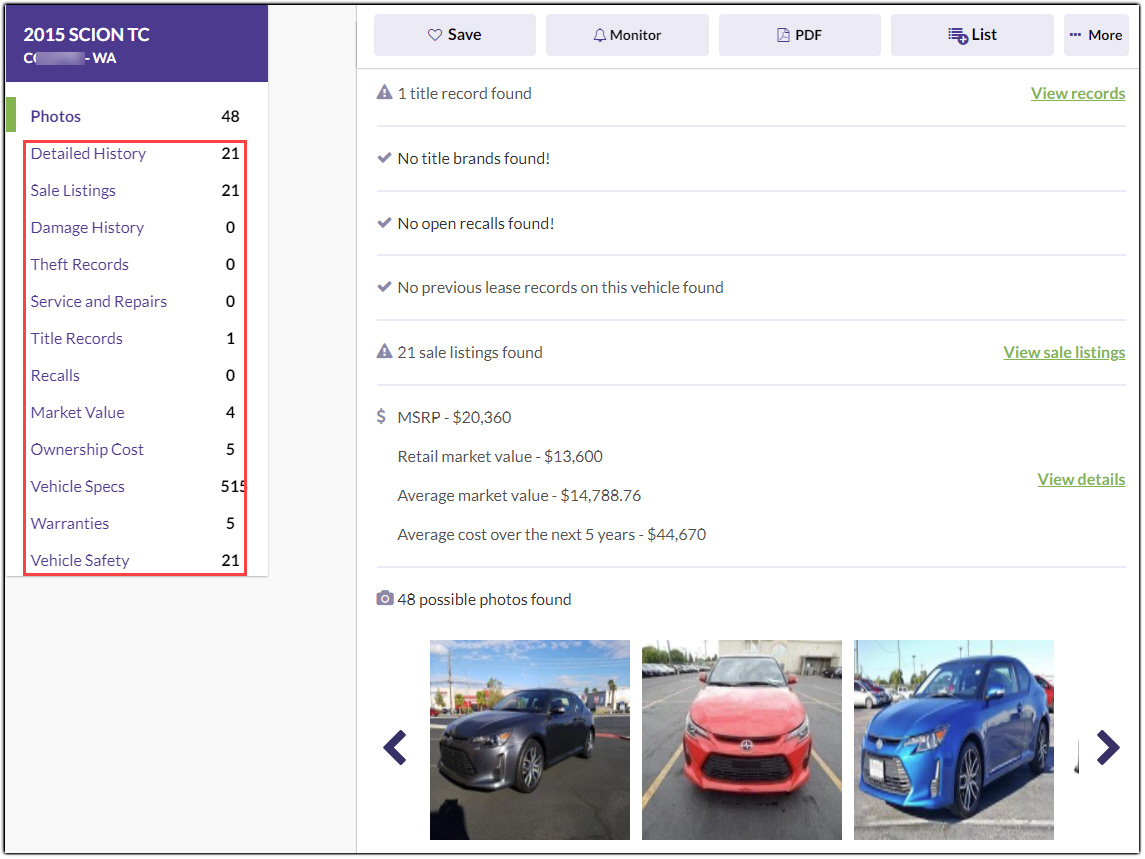
Task: Select Damage History in sidebar
Action: click(x=87, y=228)
